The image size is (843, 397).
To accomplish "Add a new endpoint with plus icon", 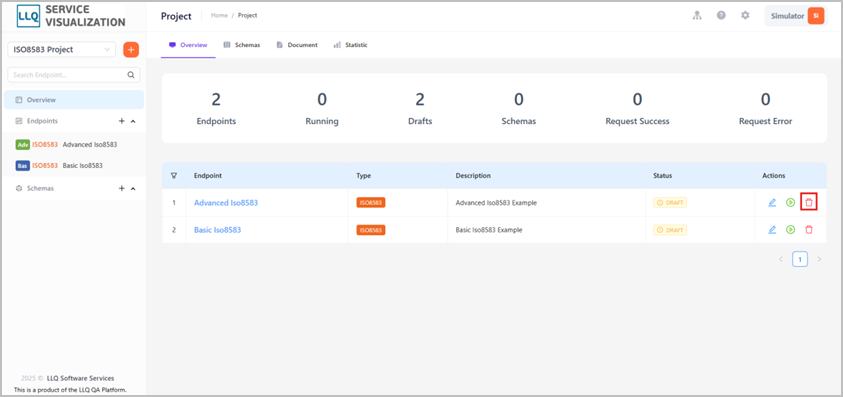I will (122, 121).
